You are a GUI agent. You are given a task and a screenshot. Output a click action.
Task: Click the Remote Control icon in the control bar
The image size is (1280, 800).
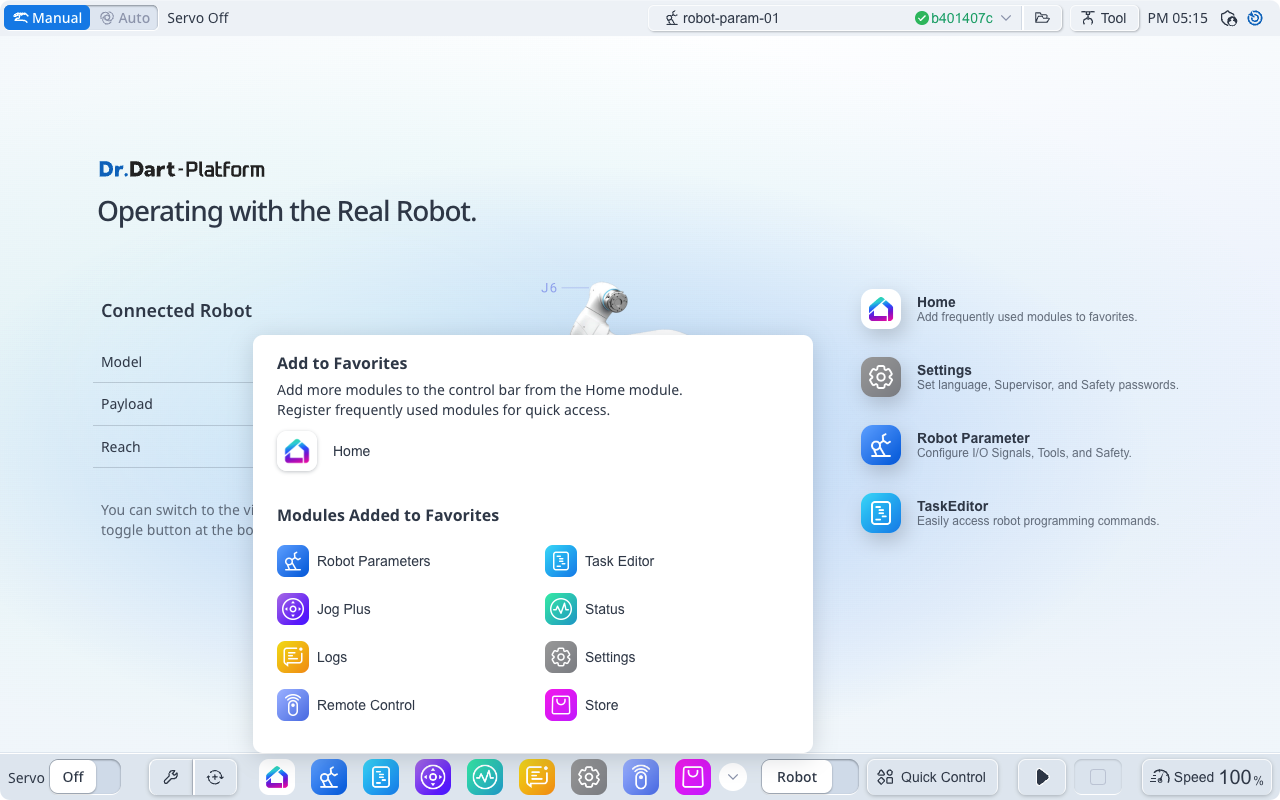point(641,777)
